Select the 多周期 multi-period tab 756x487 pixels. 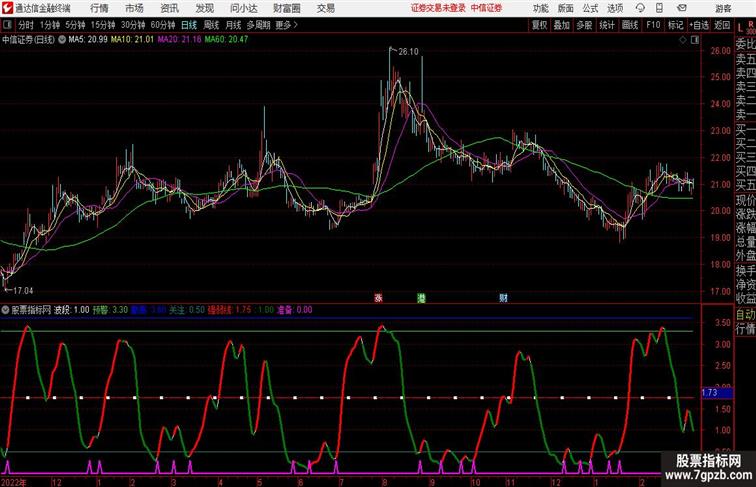[258, 25]
